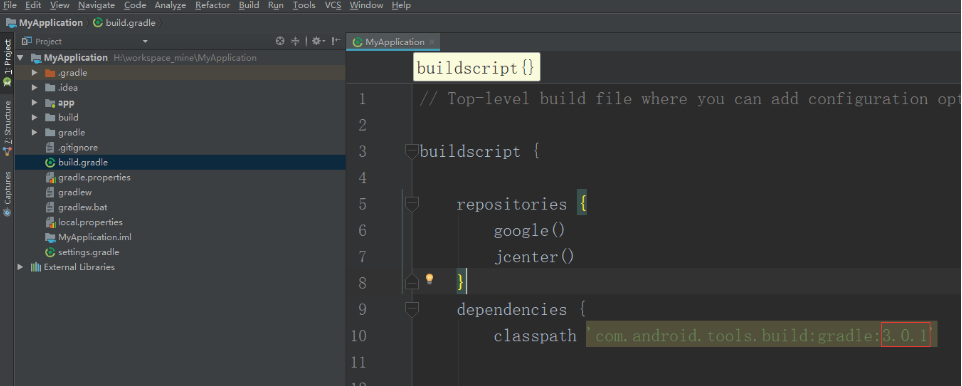Close the MyApplication editor tab
Image resolution: width=962 pixels, height=386 pixels.
[x=432, y=42]
